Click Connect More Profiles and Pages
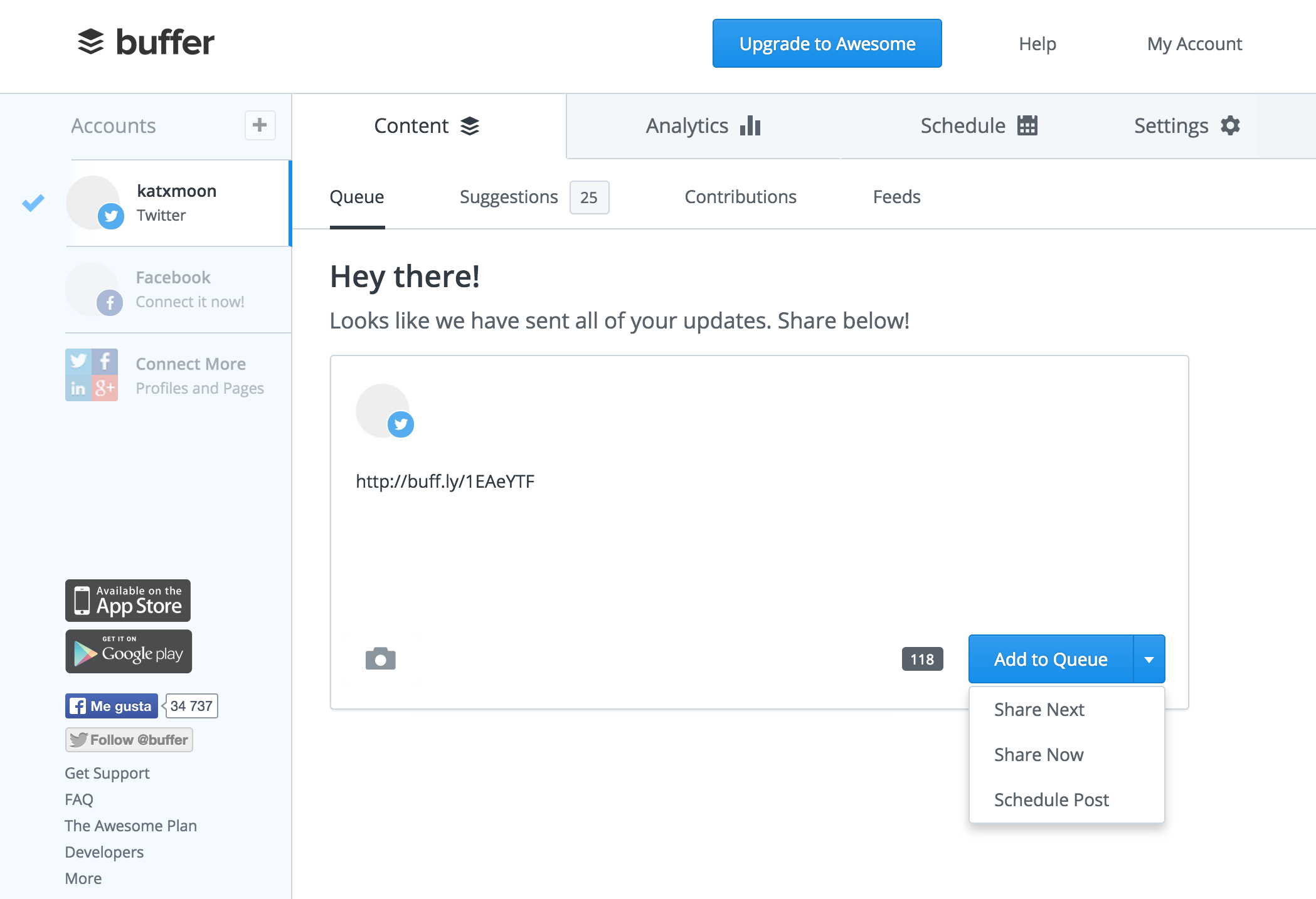The width and height of the screenshot is (1316, 899). [x=179, y=376]
